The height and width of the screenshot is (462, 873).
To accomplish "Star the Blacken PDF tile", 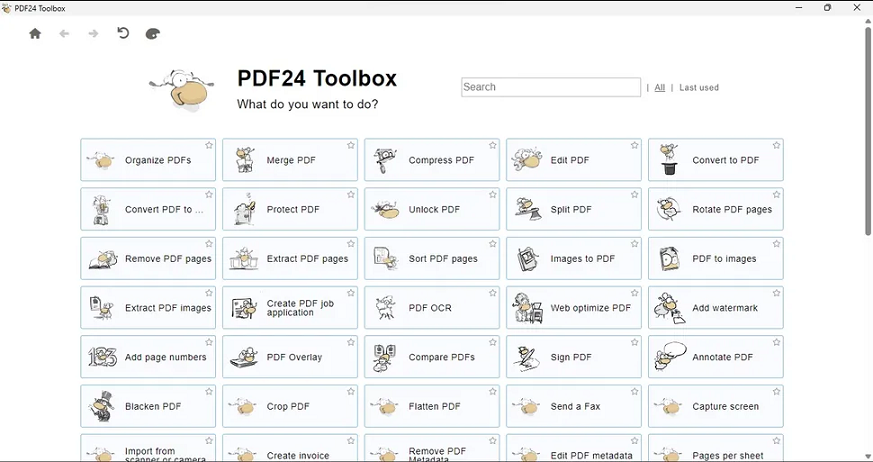I will click(209, 391).
